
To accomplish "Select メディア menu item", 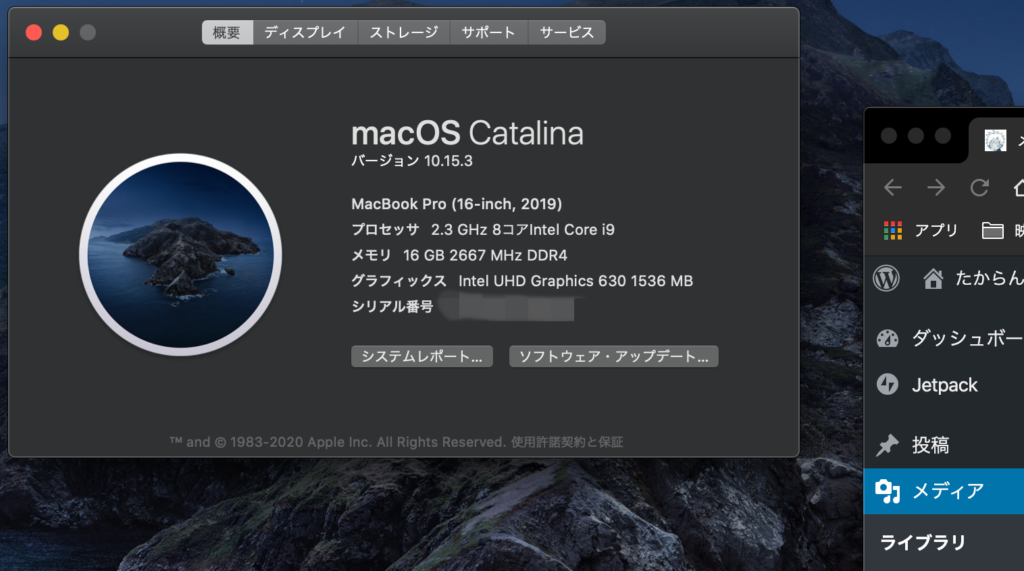I will click(x=944, y=491).
